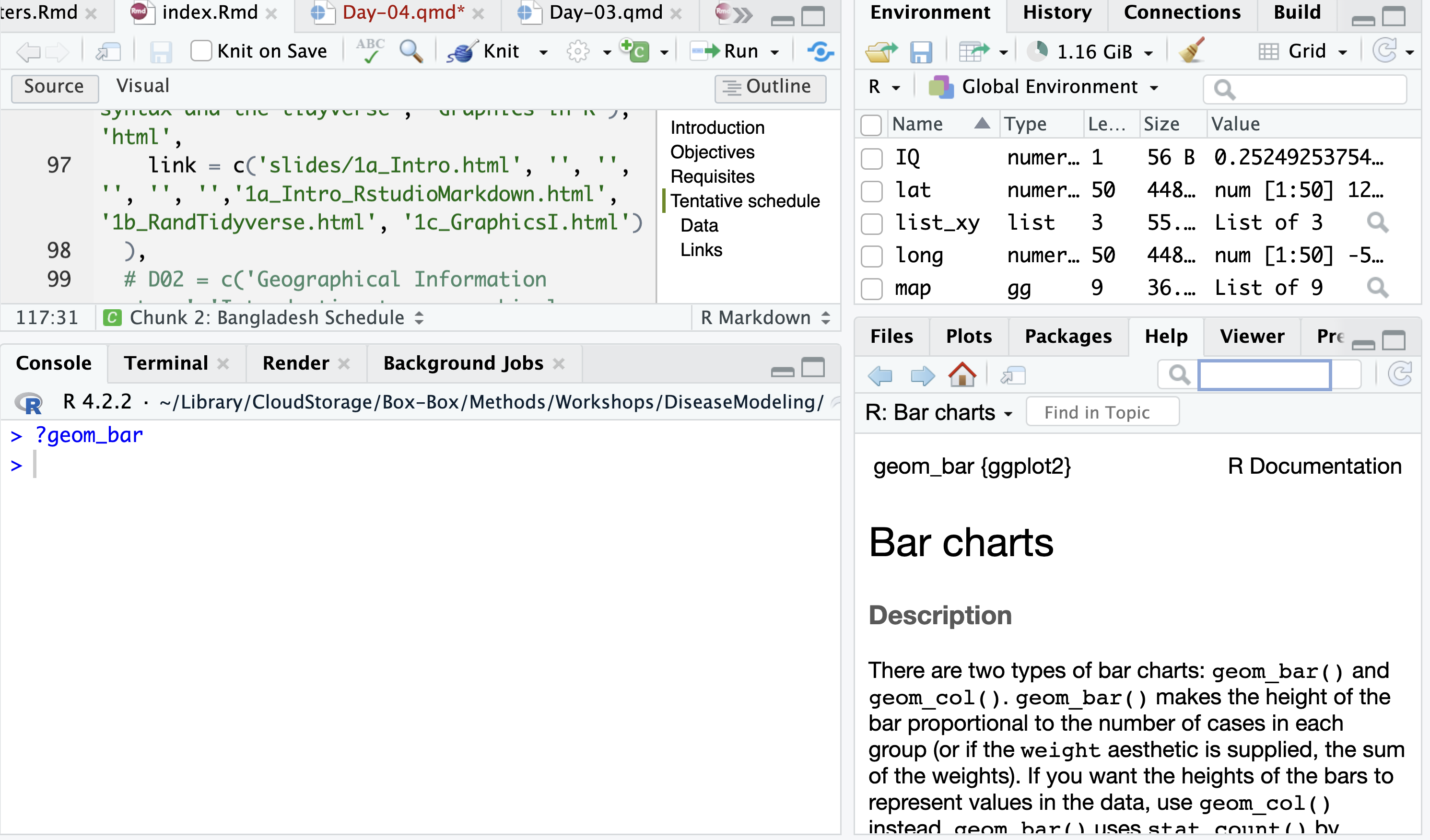
Task: Open the Packages tab
Action: 1068,337
